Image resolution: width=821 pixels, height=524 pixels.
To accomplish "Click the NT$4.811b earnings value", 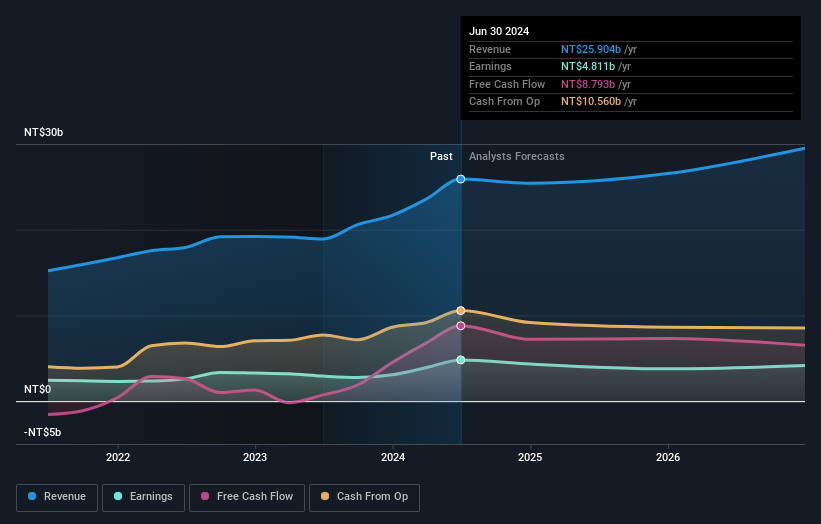I will [588, 66].
